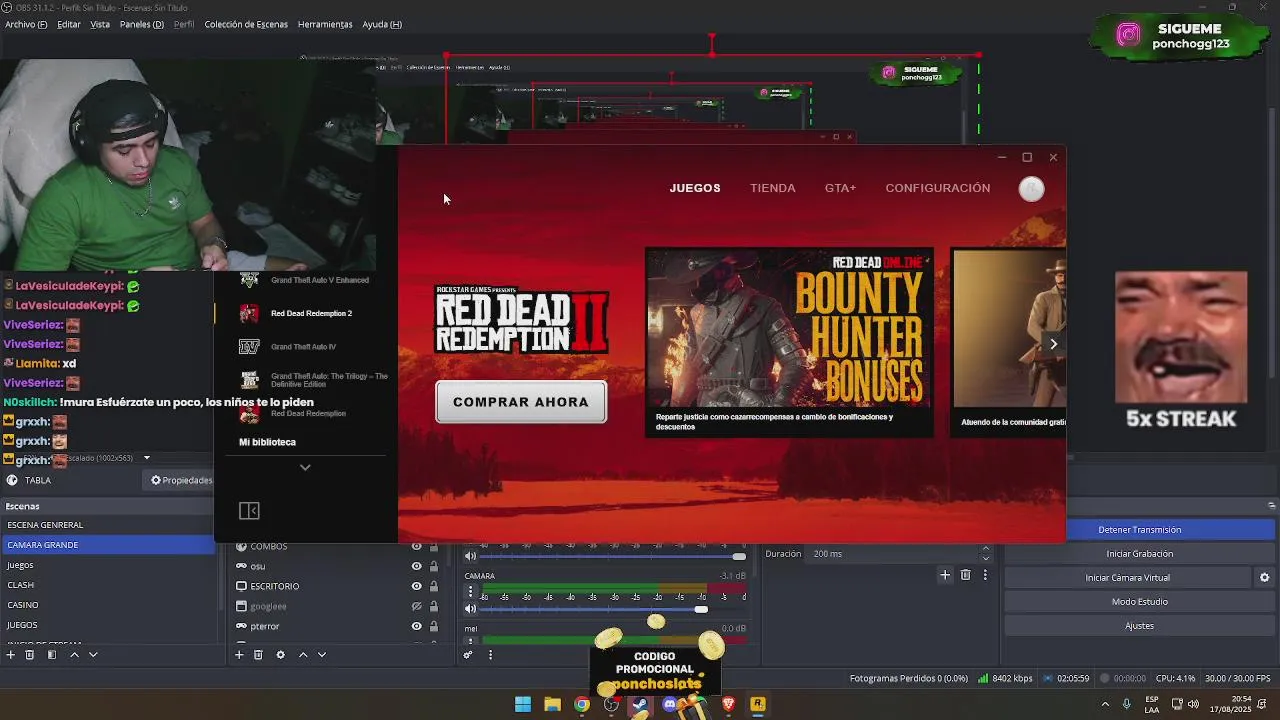Open Rockstar Games Launcher taskbar icon
Image resolution: width=1280 pixels, height=720 pixels.
758,704
